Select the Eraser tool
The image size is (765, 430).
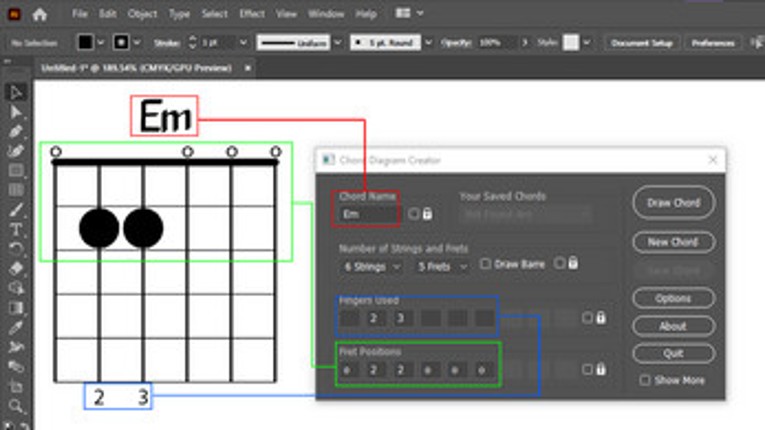click(x=16, y=268)
